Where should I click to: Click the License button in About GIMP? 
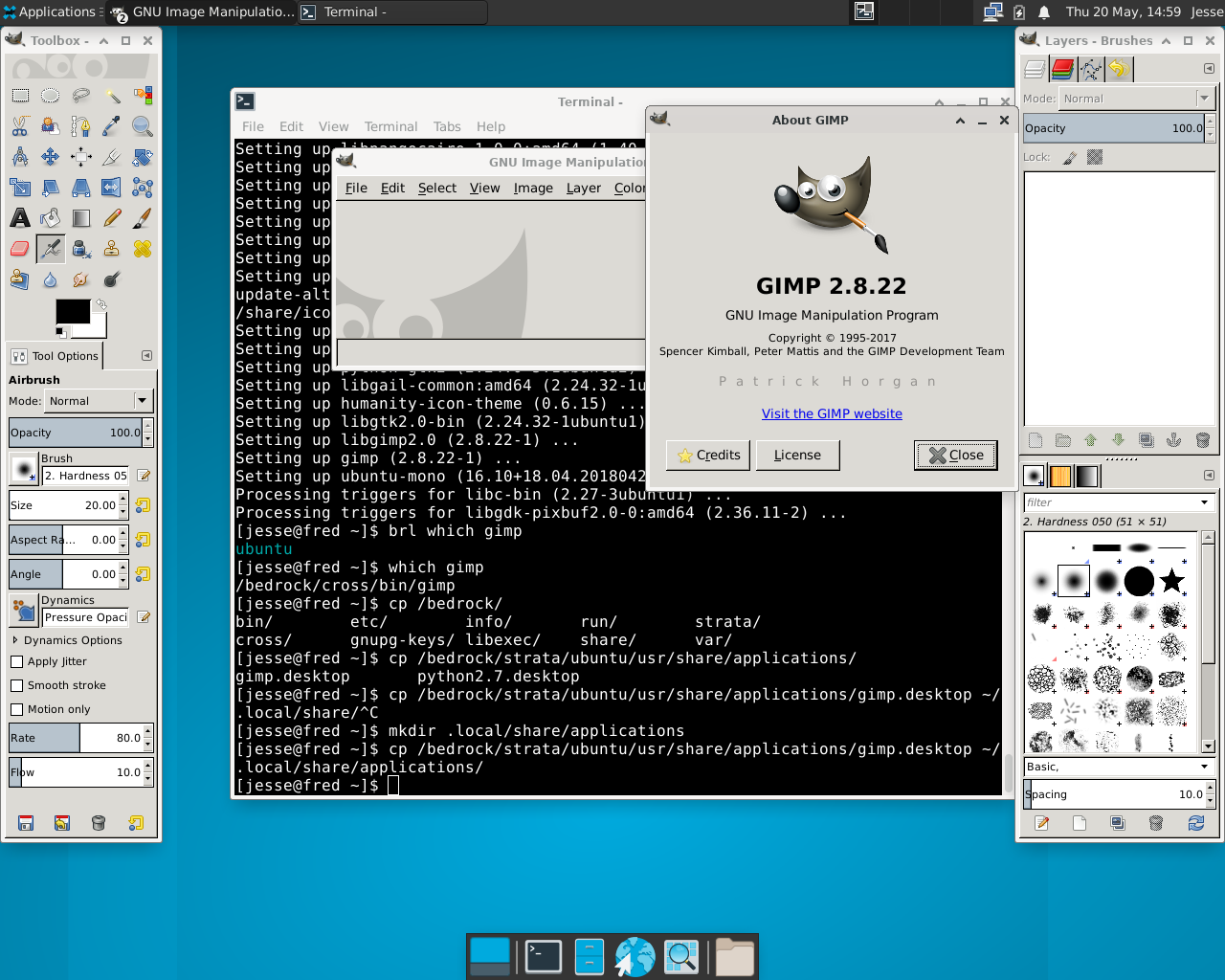[x=797, y=456]
